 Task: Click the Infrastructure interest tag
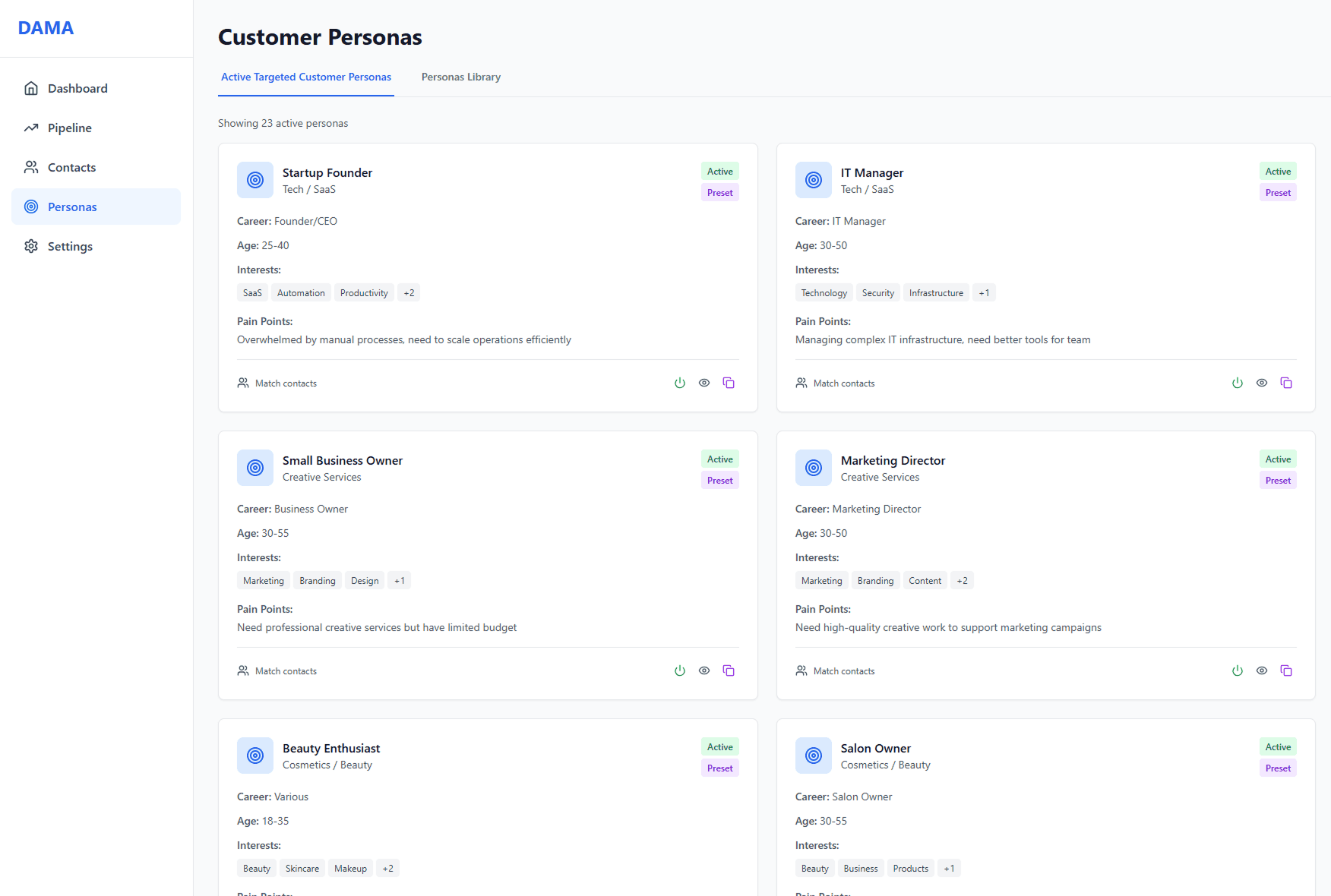tap(936, 293)
